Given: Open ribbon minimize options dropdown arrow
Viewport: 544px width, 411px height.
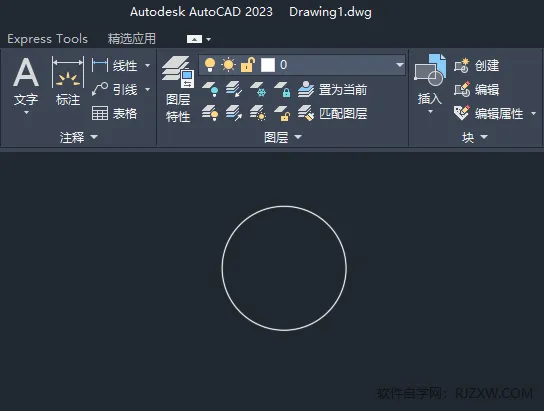Looking at the screenshot, I should [208, 40].
